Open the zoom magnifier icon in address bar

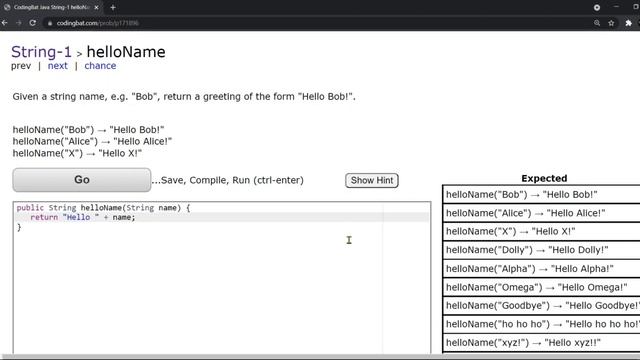tap(597, 23)
